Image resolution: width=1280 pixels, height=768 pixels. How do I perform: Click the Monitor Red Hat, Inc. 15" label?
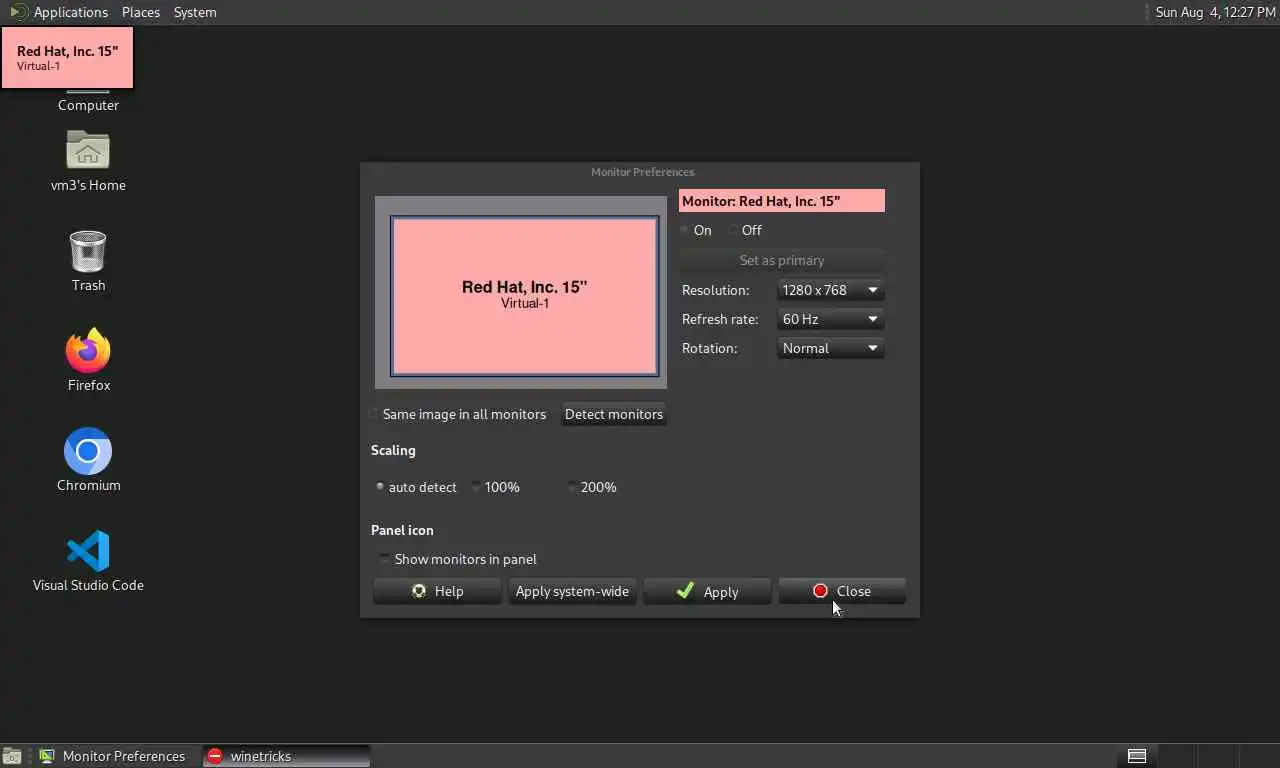[782, 201]
